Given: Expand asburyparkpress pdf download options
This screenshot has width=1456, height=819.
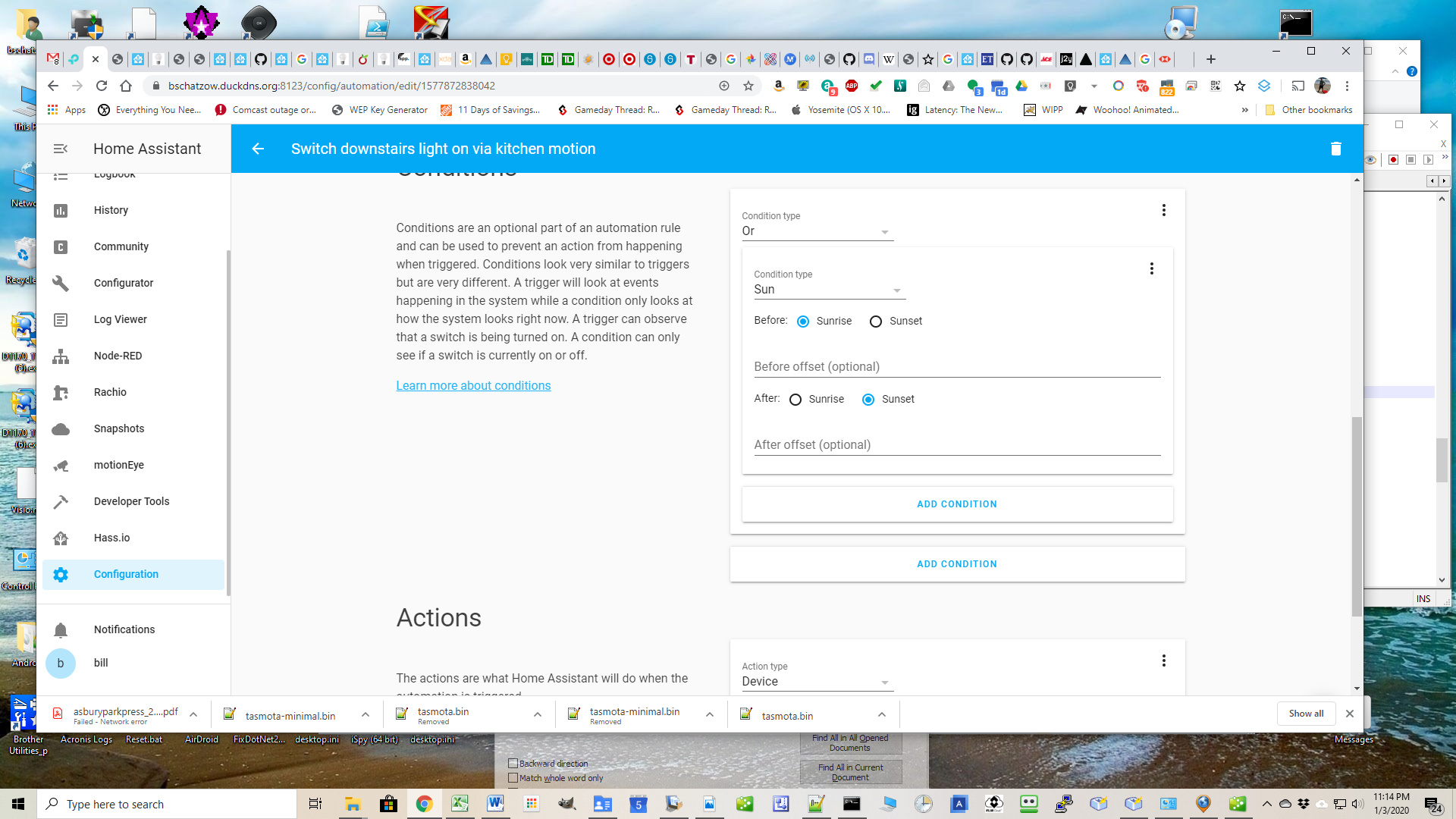Looking at the screenshot, I should [x=193, y=714].
